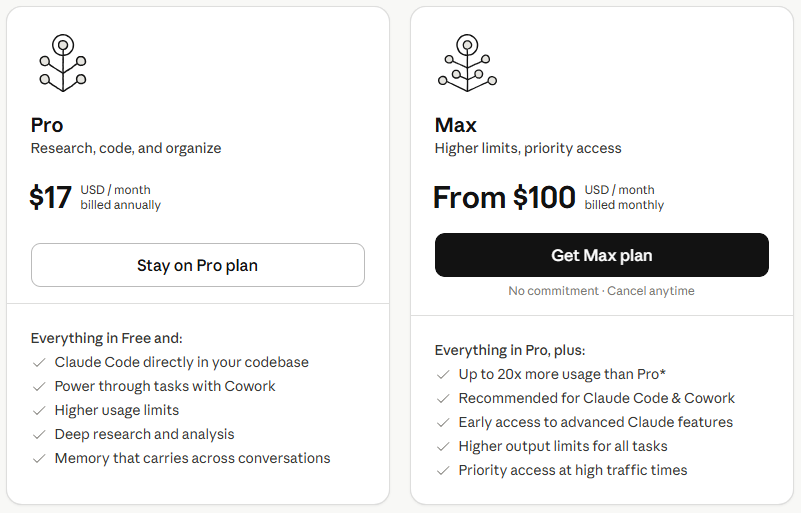Click the checkmark beside Higher output limits
The width and height of the screenshot is (801, 513).
point(443,447)
